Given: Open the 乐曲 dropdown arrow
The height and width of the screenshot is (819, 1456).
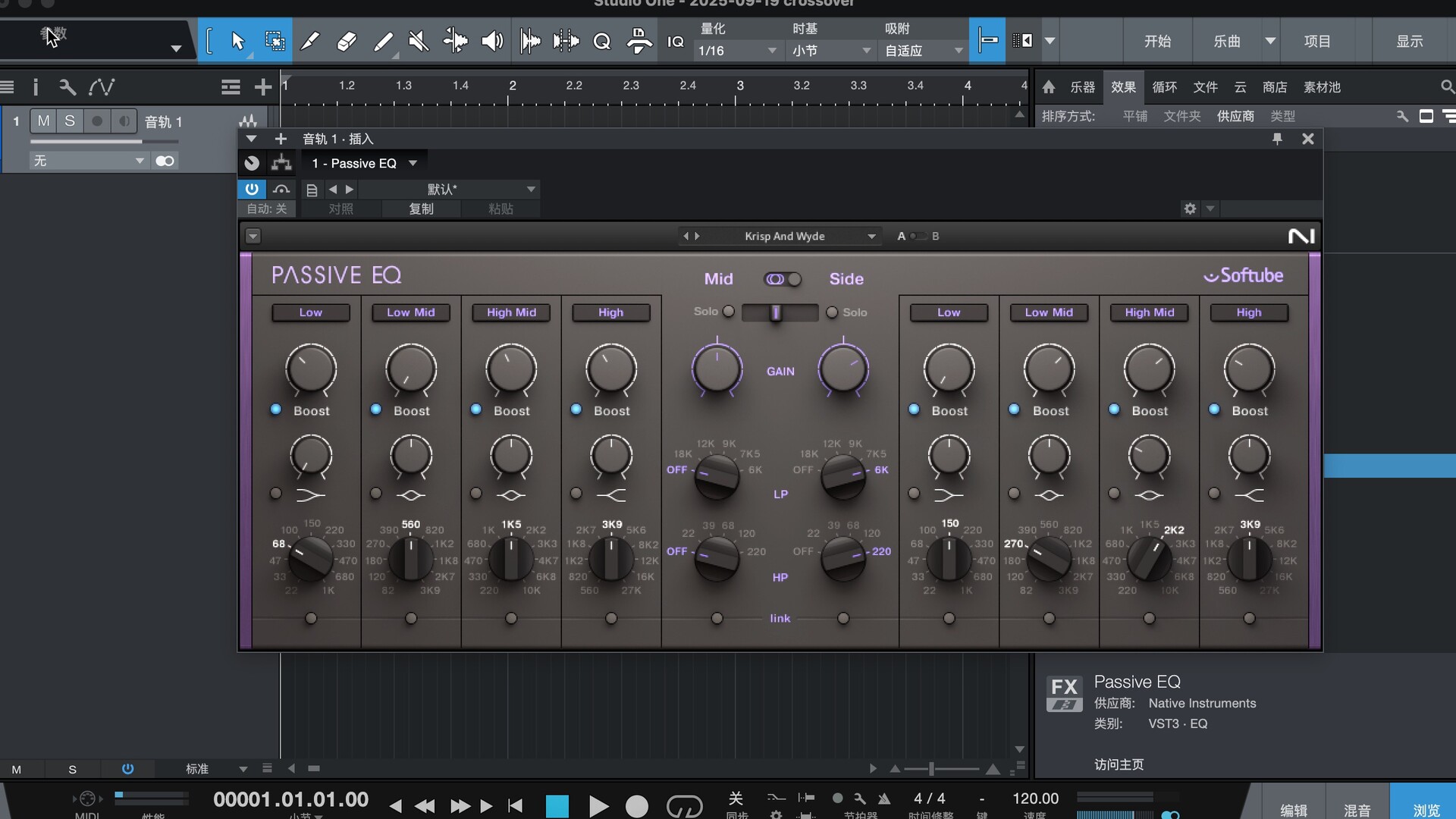Looking at the screenshot, I should (x=1270, y=41).
